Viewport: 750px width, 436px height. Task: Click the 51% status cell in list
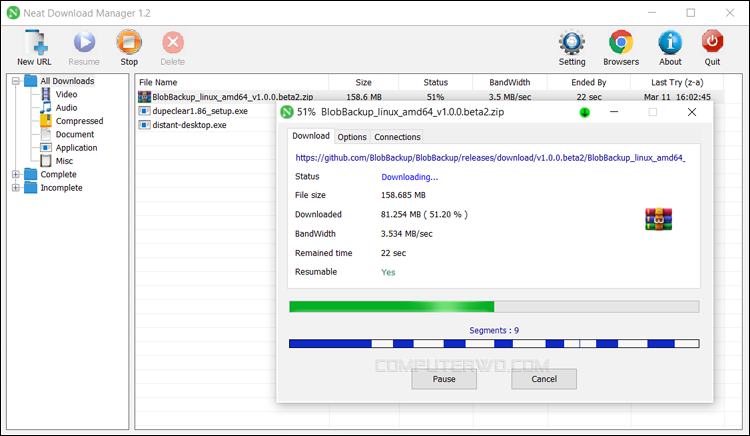(x=435, y=97)
